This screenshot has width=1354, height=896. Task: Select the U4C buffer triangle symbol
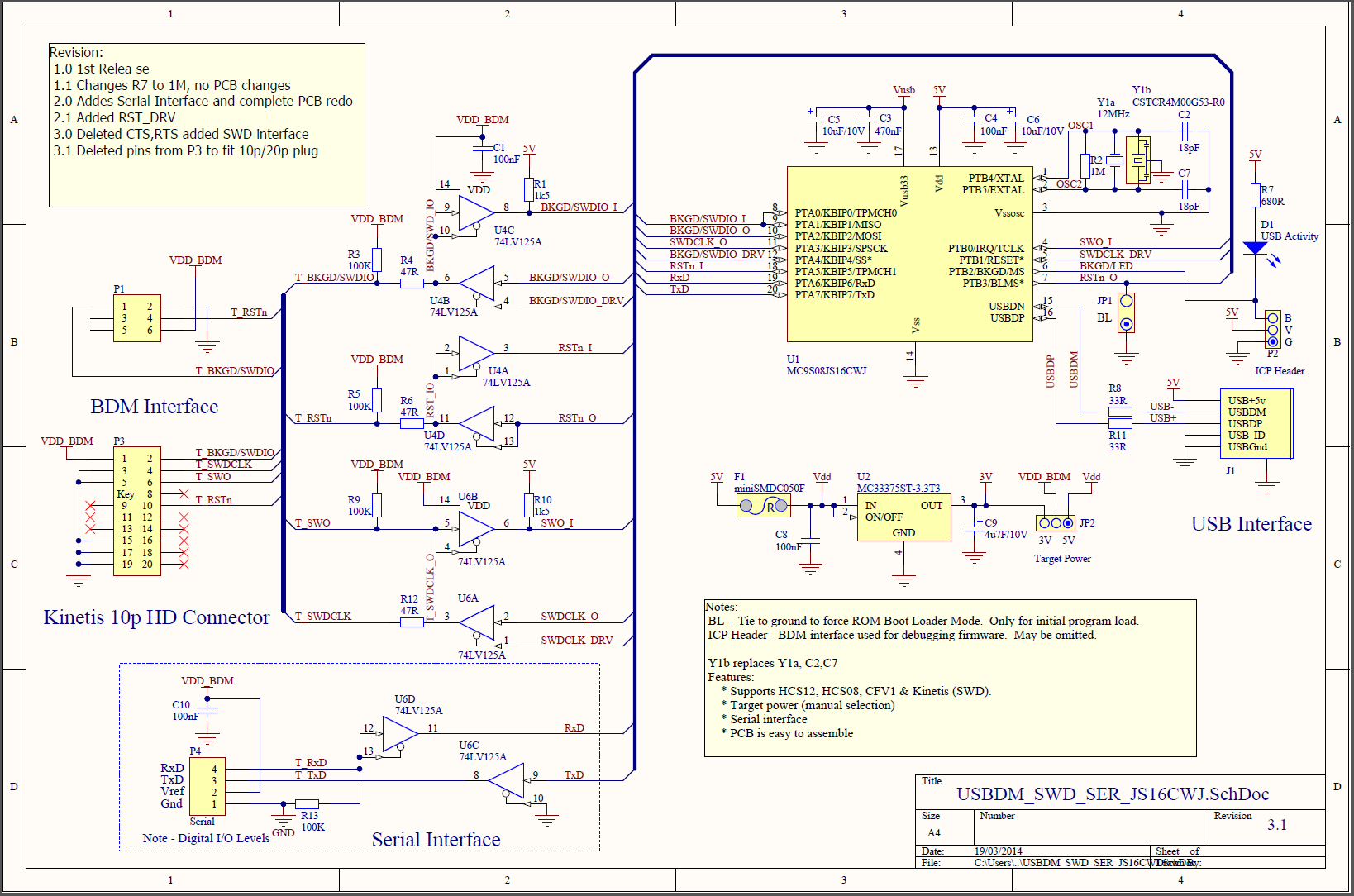[476, 213]
